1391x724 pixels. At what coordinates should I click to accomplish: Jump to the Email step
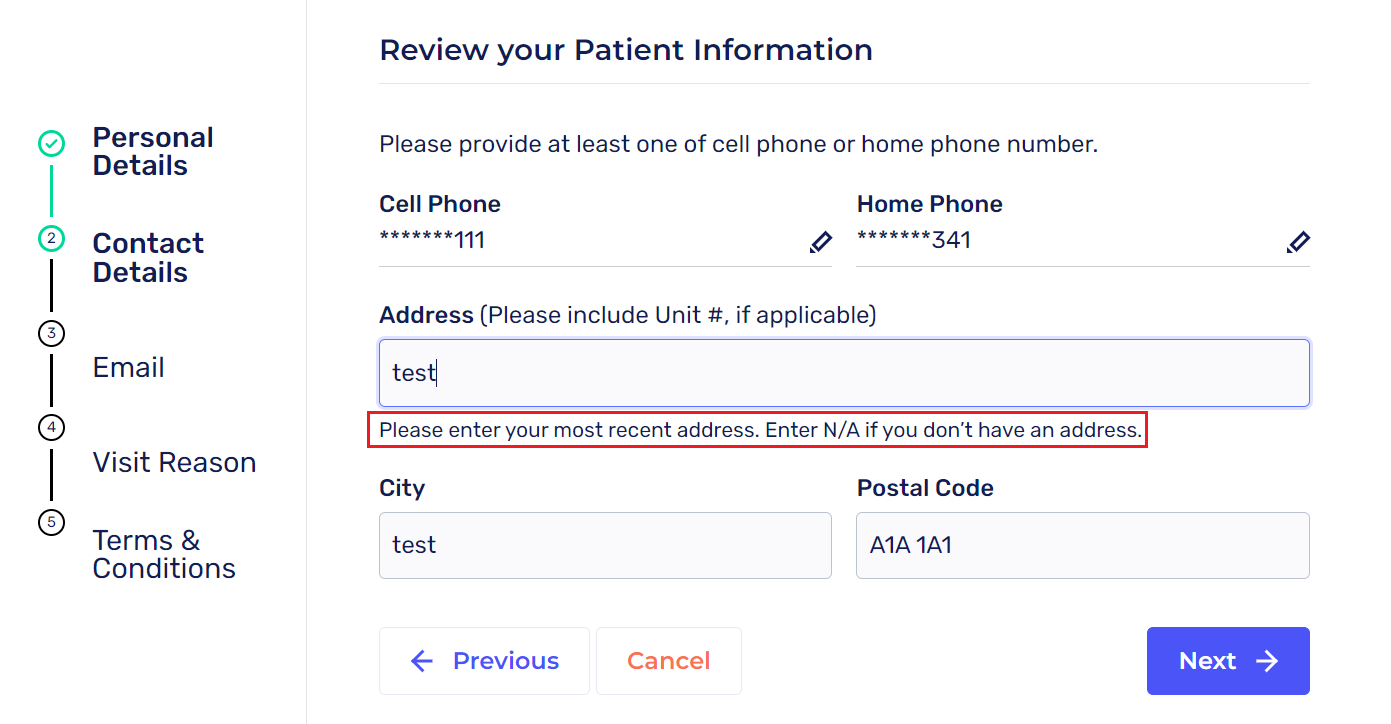point(129,368)
